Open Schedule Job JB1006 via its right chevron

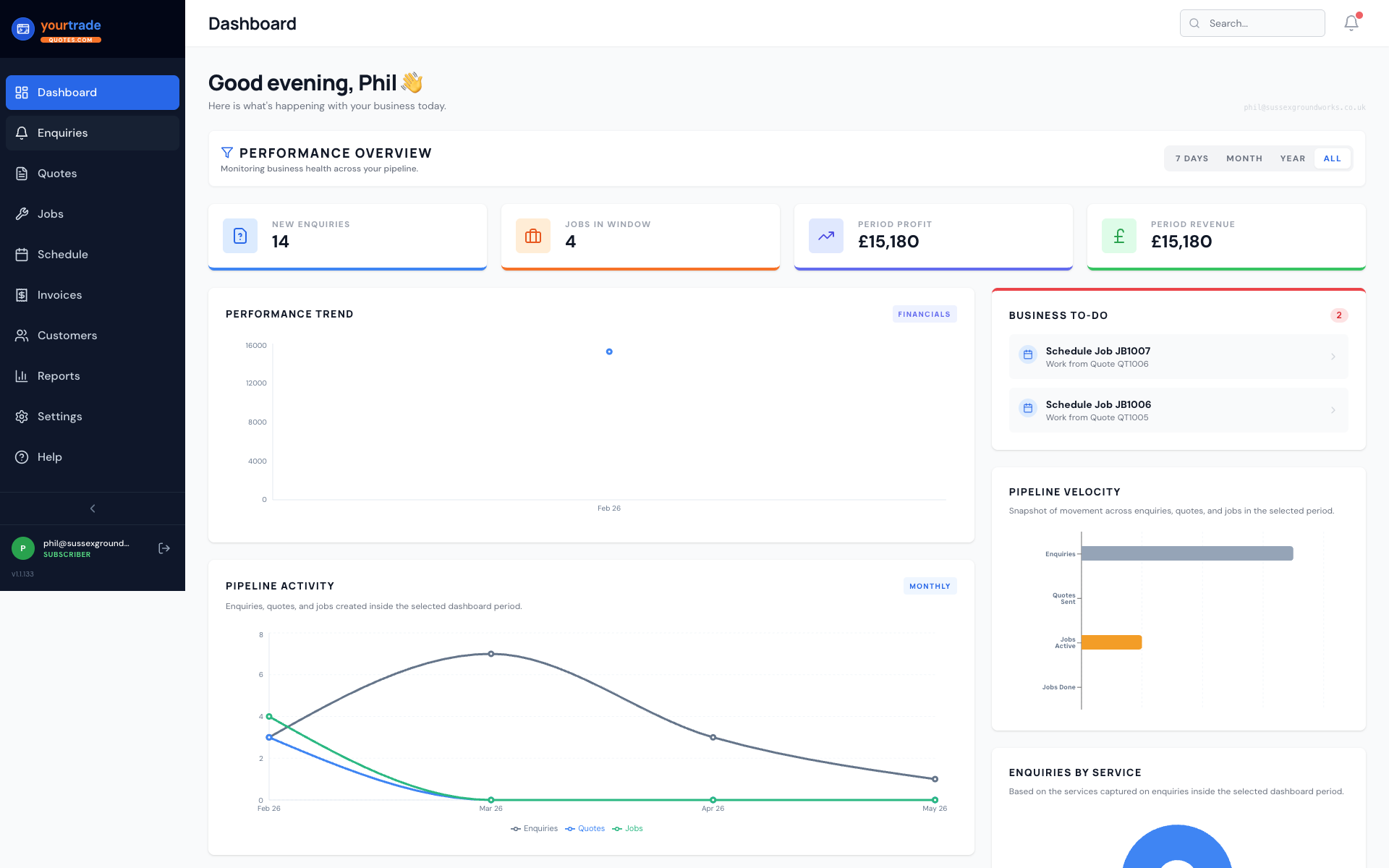tap(1333, 410)
